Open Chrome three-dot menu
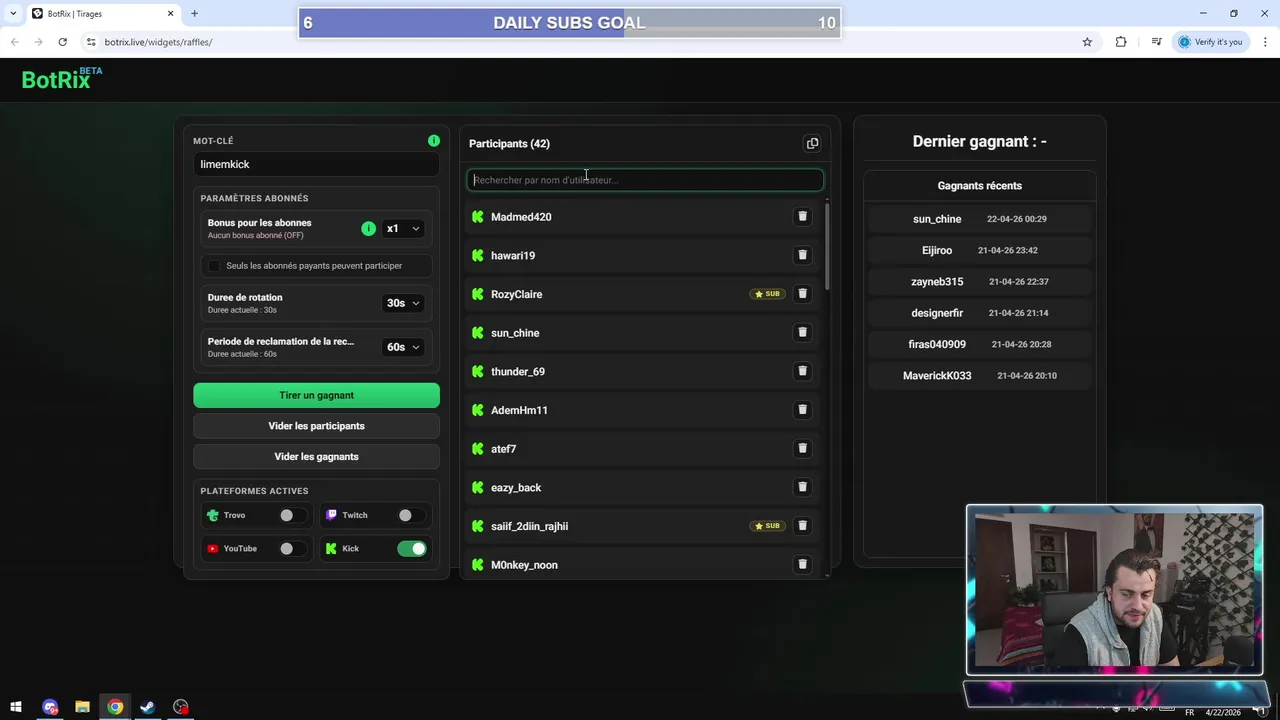Viewport: 1280px width, 720px height. point(1265,42)
